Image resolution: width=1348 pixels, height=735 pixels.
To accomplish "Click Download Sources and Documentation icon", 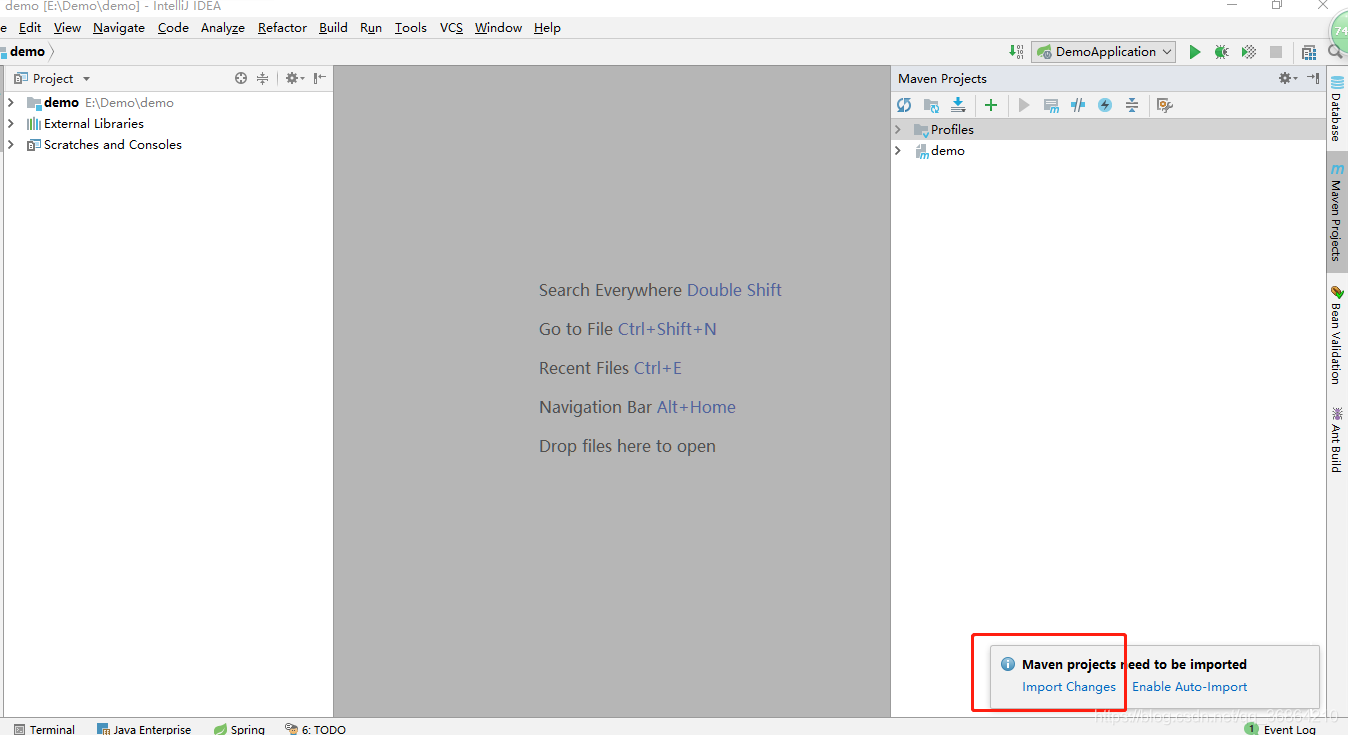I will click(958, 105).
